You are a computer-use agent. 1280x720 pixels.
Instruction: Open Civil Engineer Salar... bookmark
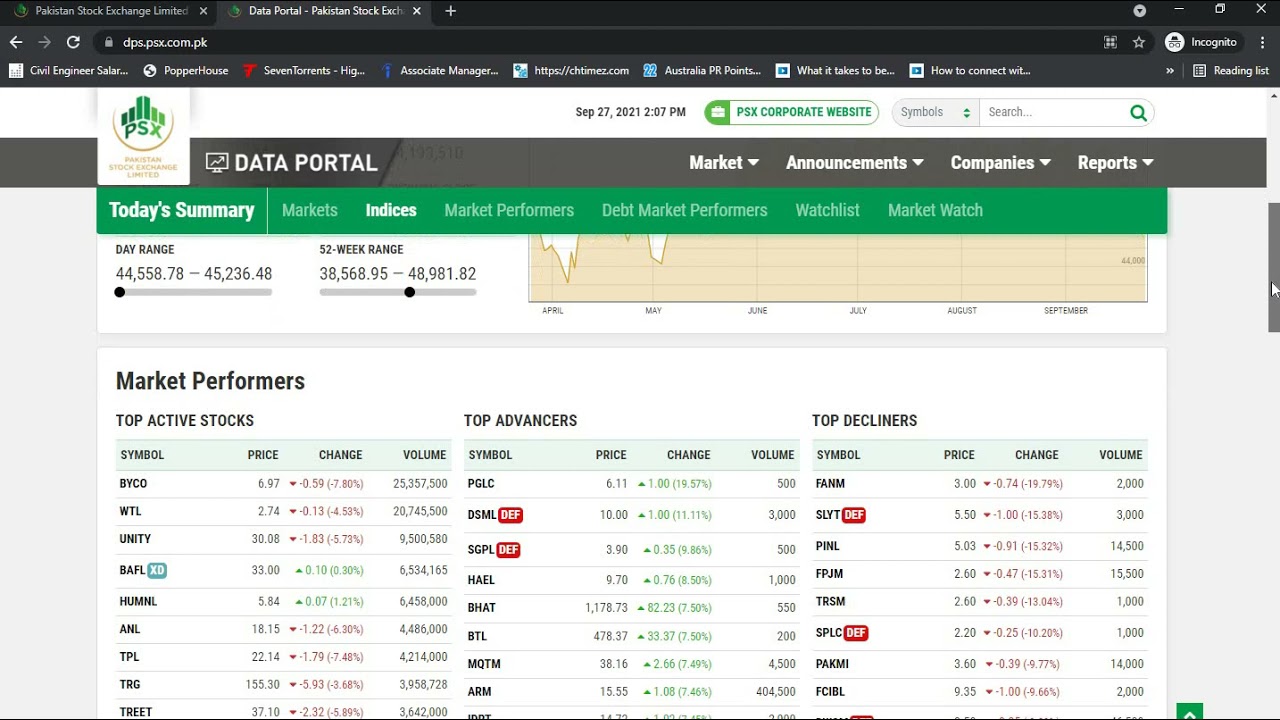pyautogui.click(x=68, y=71)
